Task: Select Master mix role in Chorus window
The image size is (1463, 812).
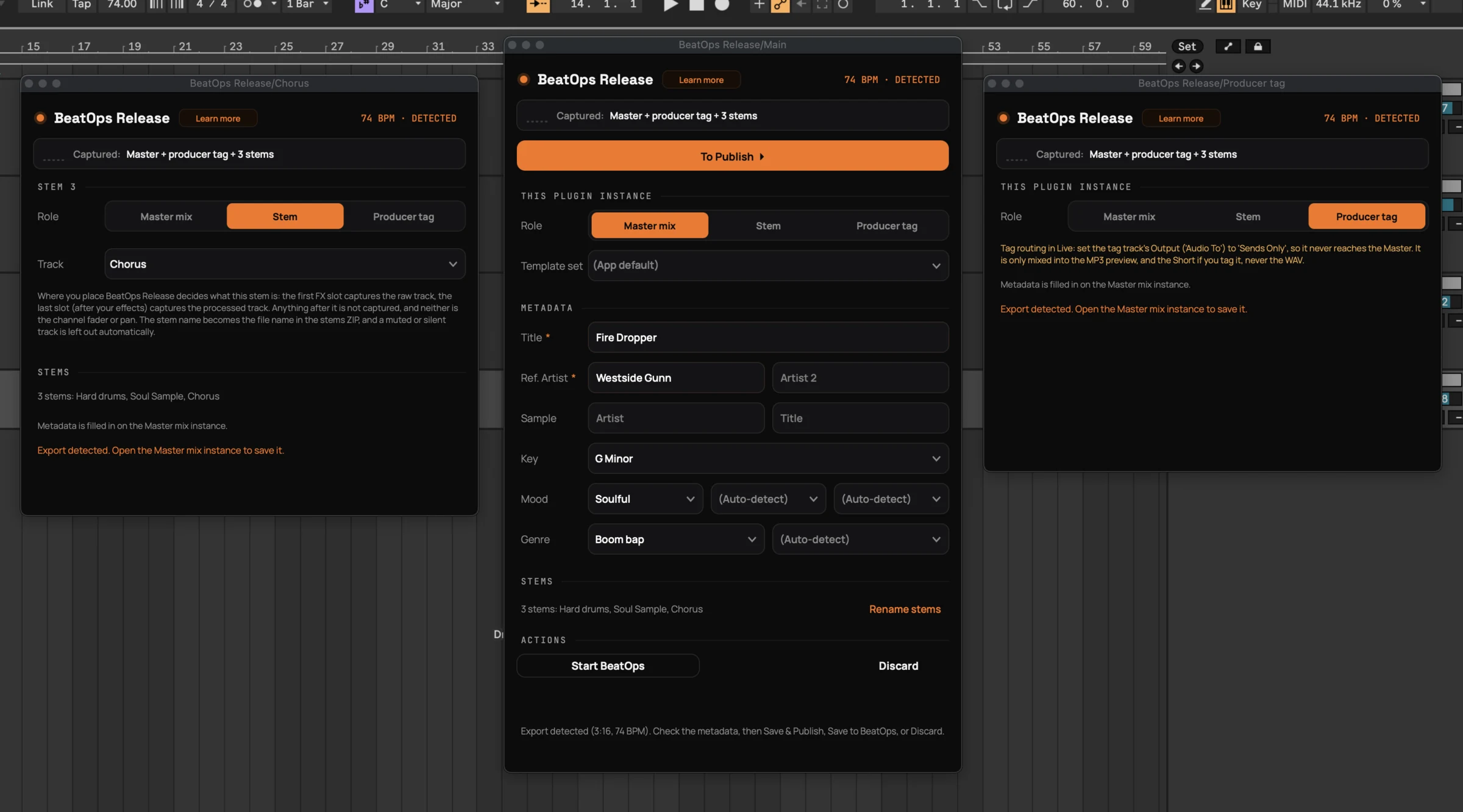Action: click(166, 216)
